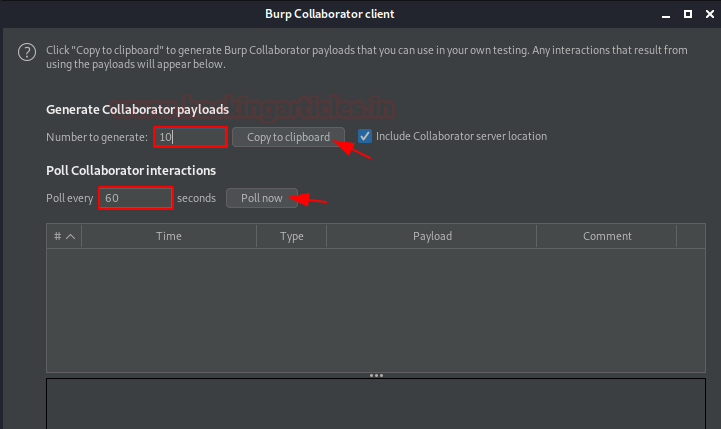This screenshot has width=721, height=429.
Task: Click the Copy to clipboard button
Action: 288,137
